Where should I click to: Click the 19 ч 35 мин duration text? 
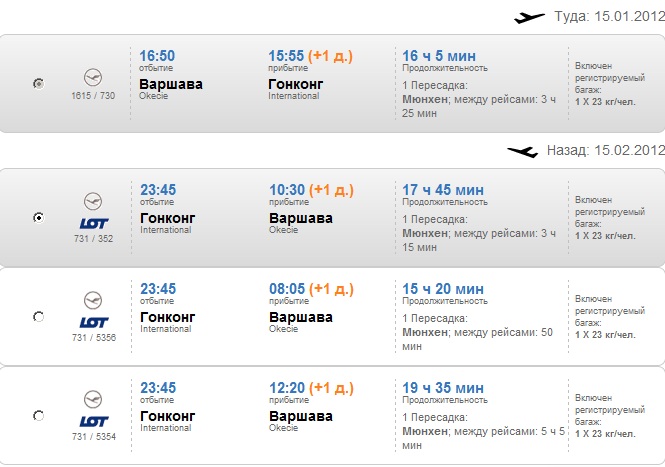443,388
